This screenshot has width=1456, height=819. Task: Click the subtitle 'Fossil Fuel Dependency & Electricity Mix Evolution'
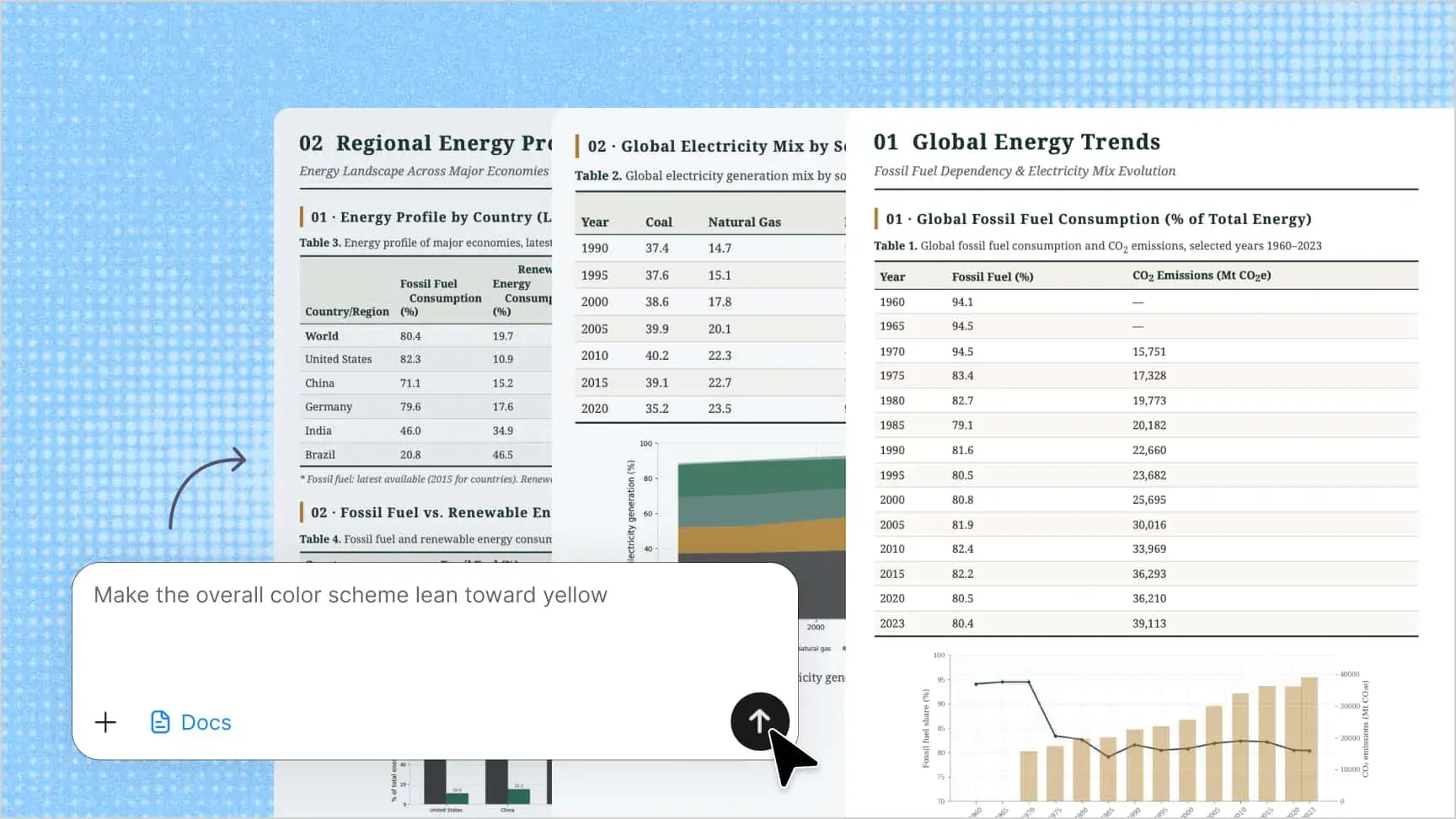(1025, 171)
